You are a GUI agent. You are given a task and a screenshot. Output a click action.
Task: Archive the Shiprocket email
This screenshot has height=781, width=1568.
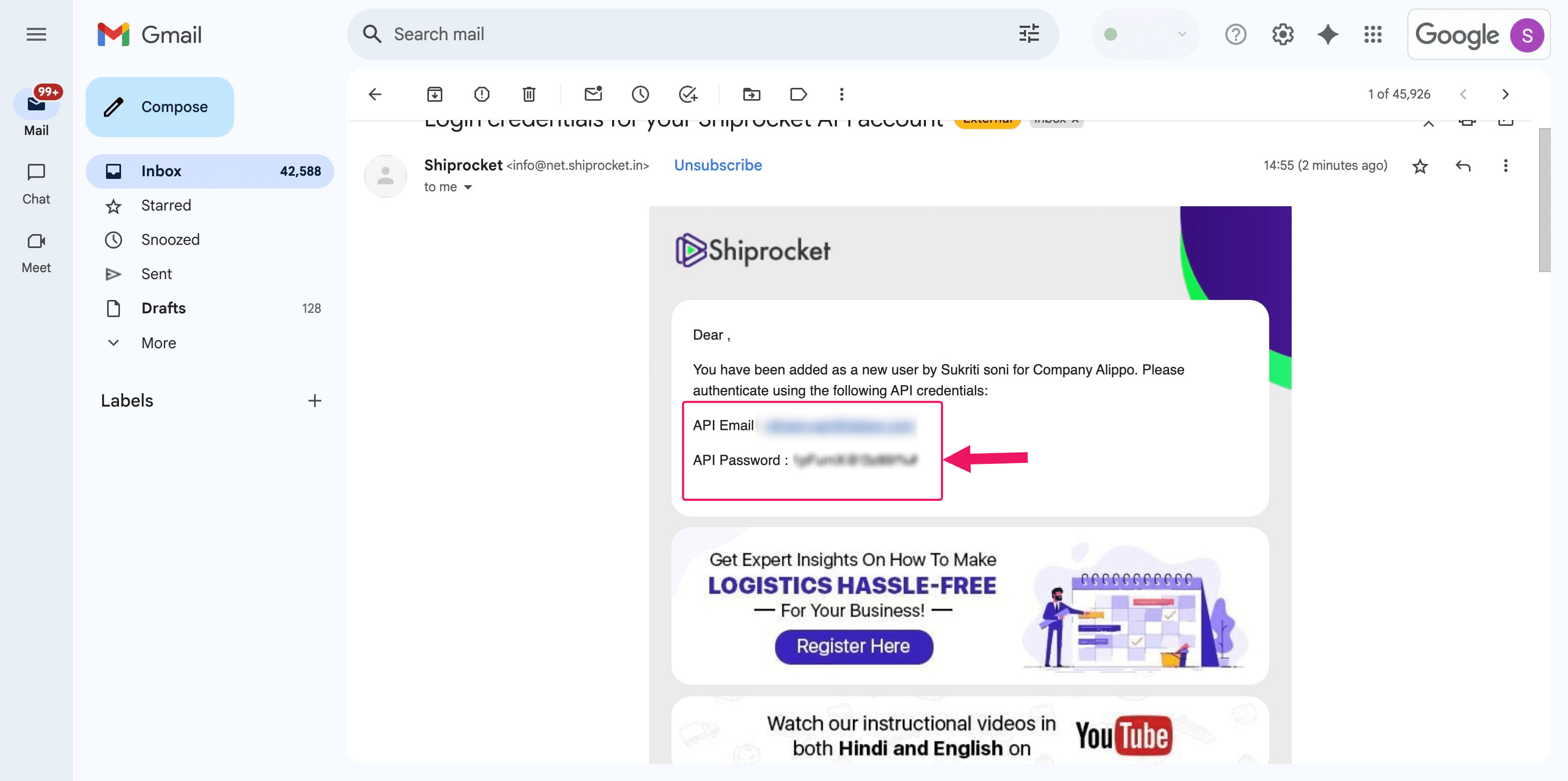click(434, 94)
